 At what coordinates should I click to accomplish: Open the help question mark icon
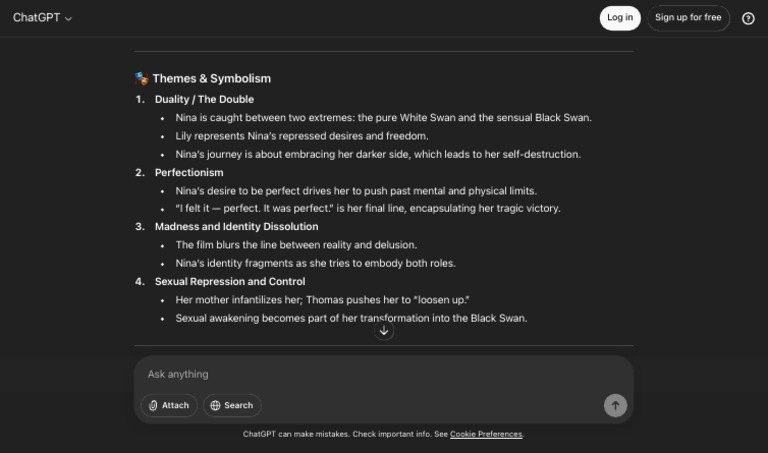coord(748,18)
